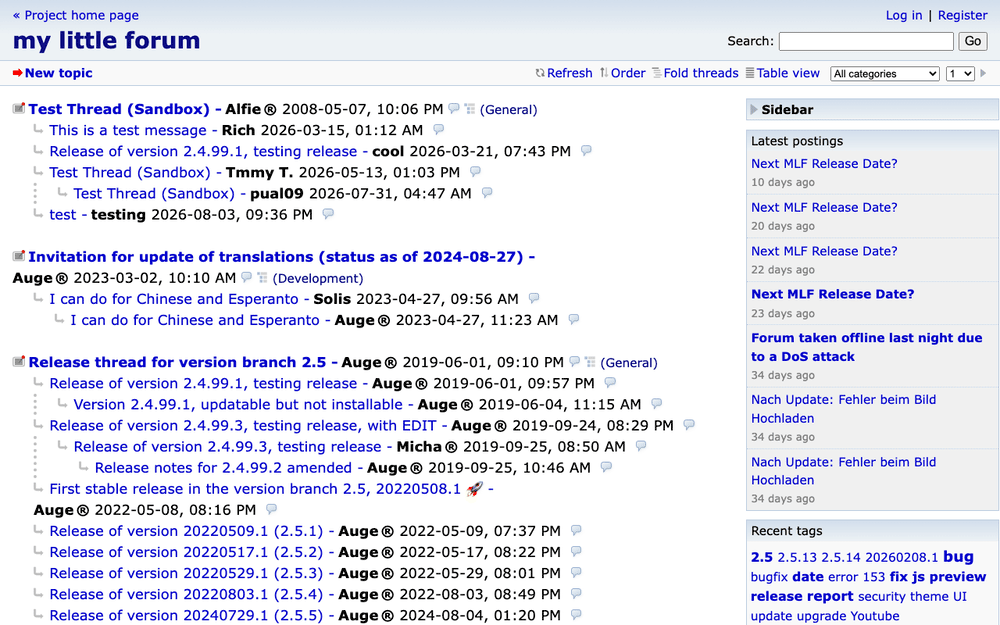This screenshot has width=1000, height=625.
Task: Preview Rich's "This is a test message" via bubble icon
Action: click(x=438, y=129)
